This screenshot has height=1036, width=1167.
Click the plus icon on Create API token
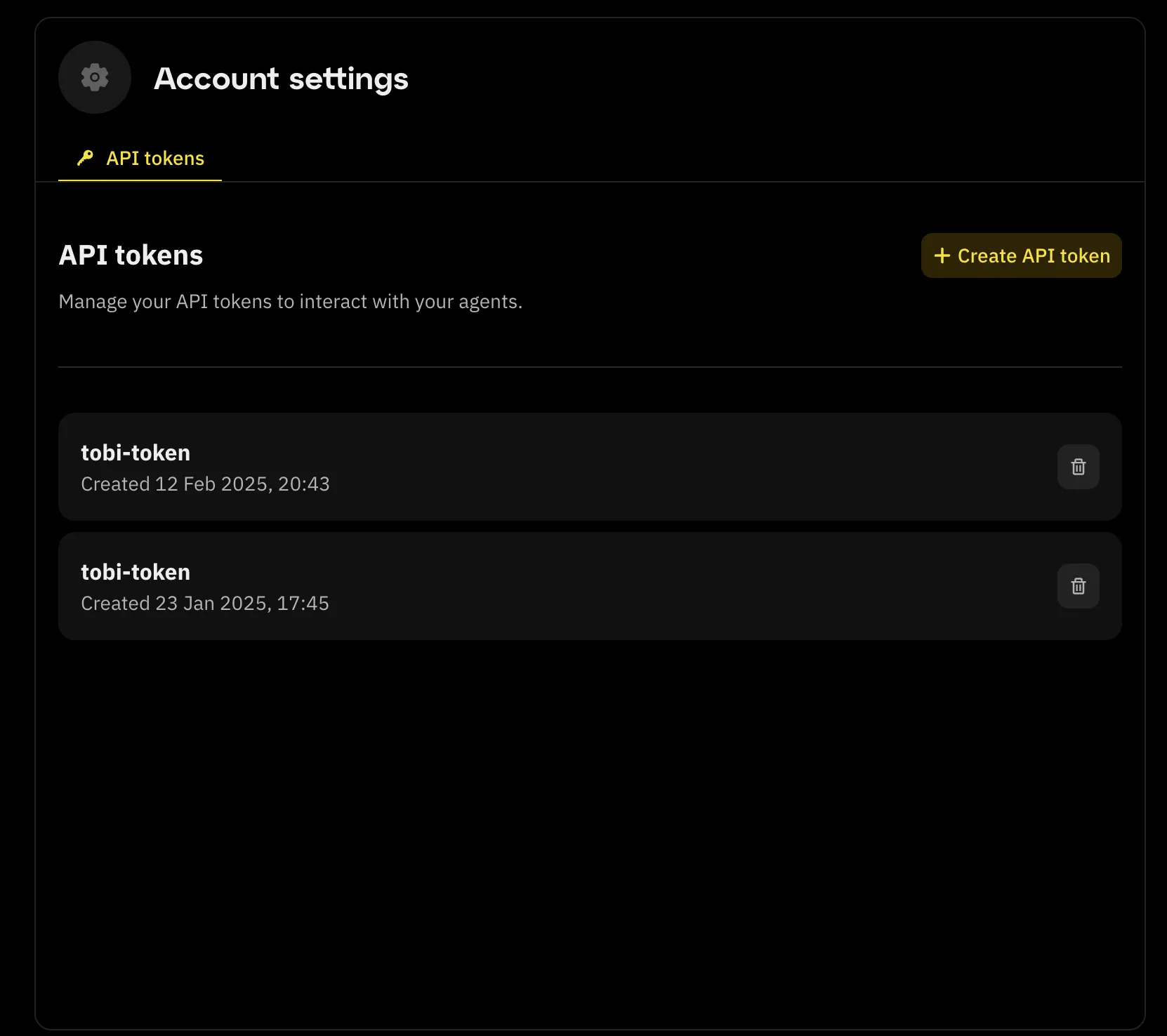942,255
